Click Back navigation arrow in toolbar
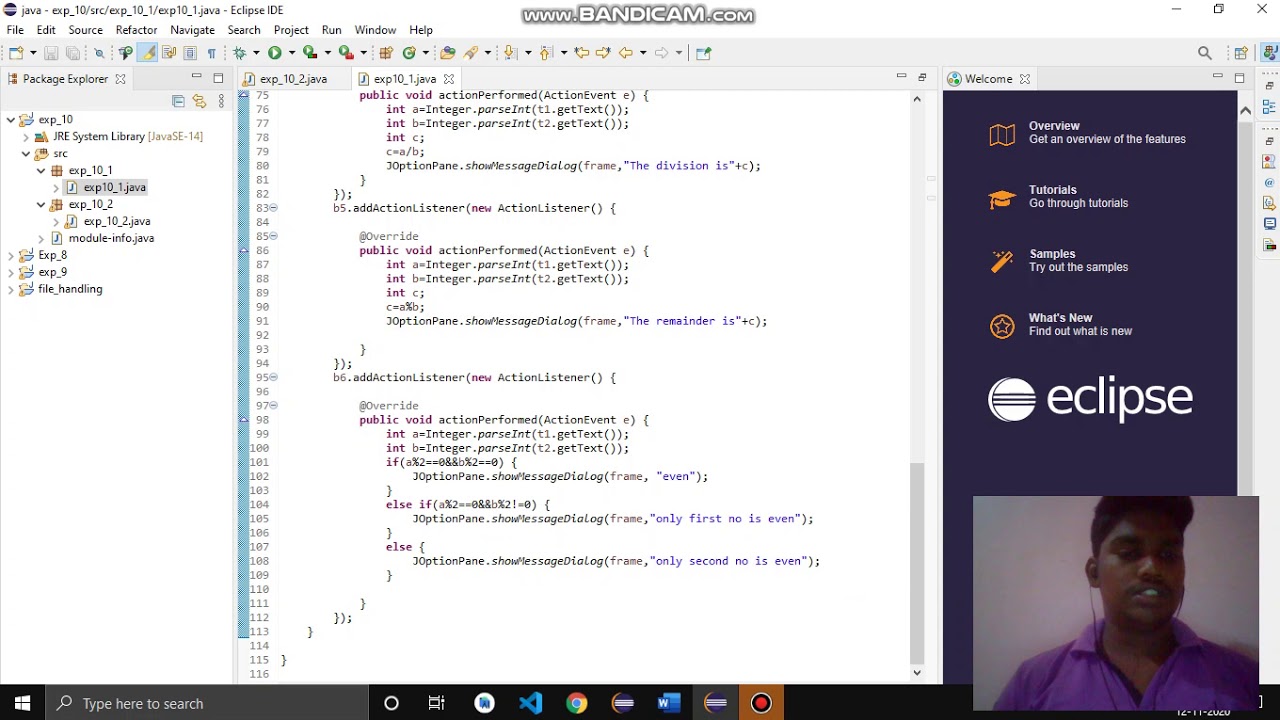This screenshot has width=1280, height=720. click(626, 53)
